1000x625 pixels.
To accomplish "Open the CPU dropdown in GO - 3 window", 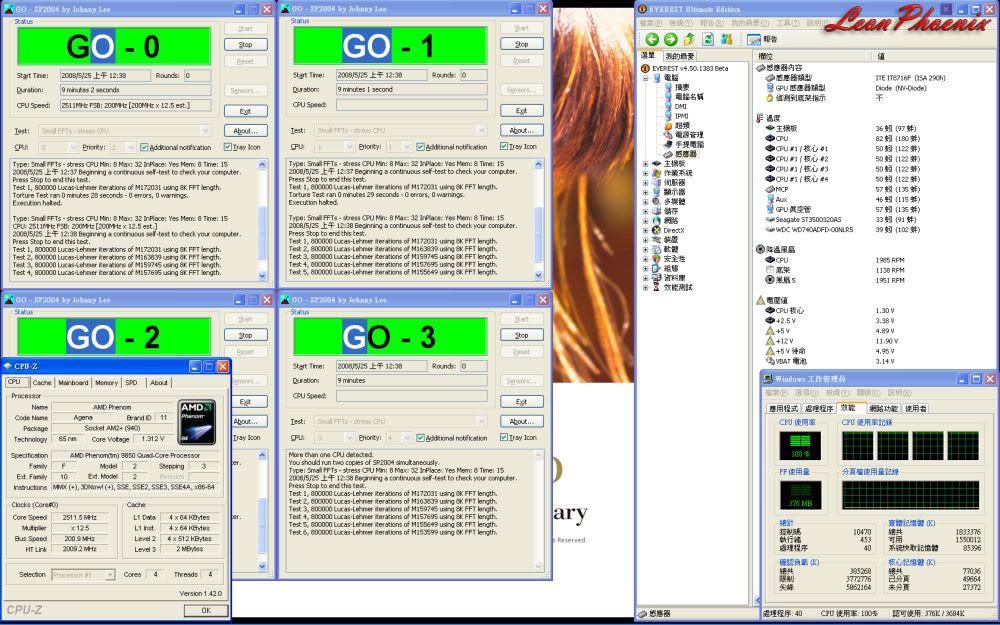I will point(348,438).
